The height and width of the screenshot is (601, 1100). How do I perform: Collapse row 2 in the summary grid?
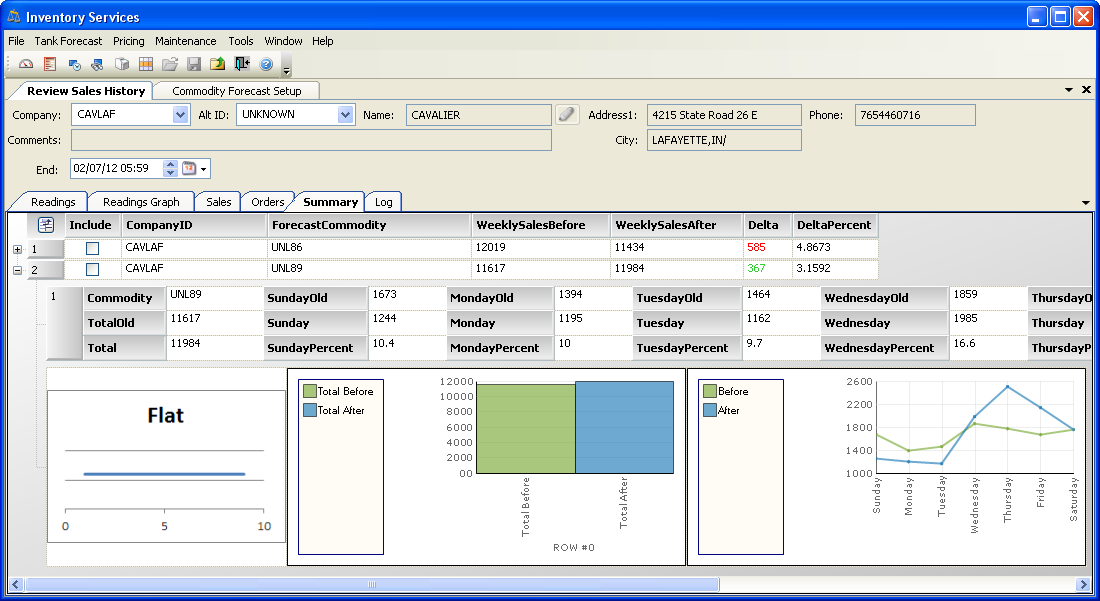17,270
